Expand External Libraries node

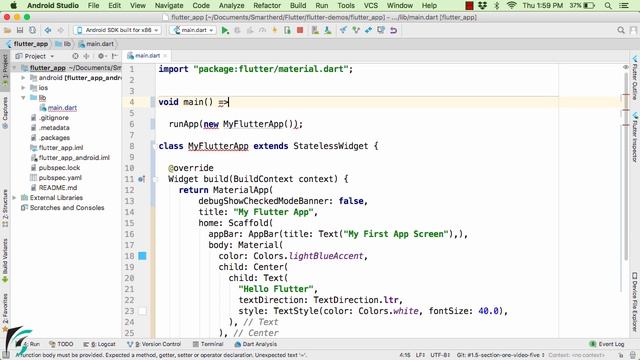15,198
